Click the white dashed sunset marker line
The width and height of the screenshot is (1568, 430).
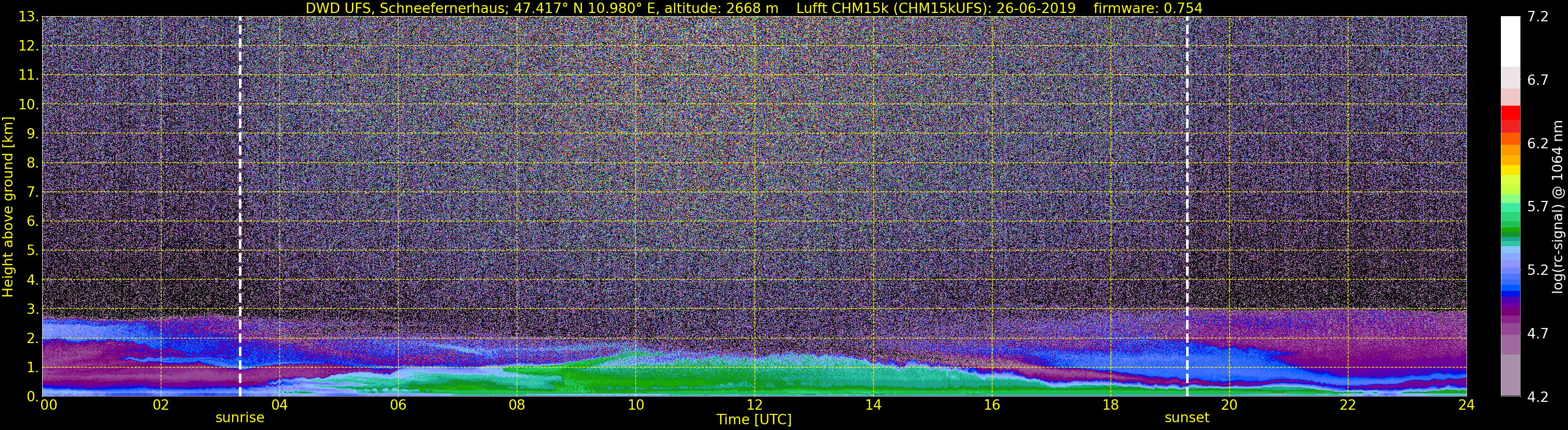[x=1187, y=207]
